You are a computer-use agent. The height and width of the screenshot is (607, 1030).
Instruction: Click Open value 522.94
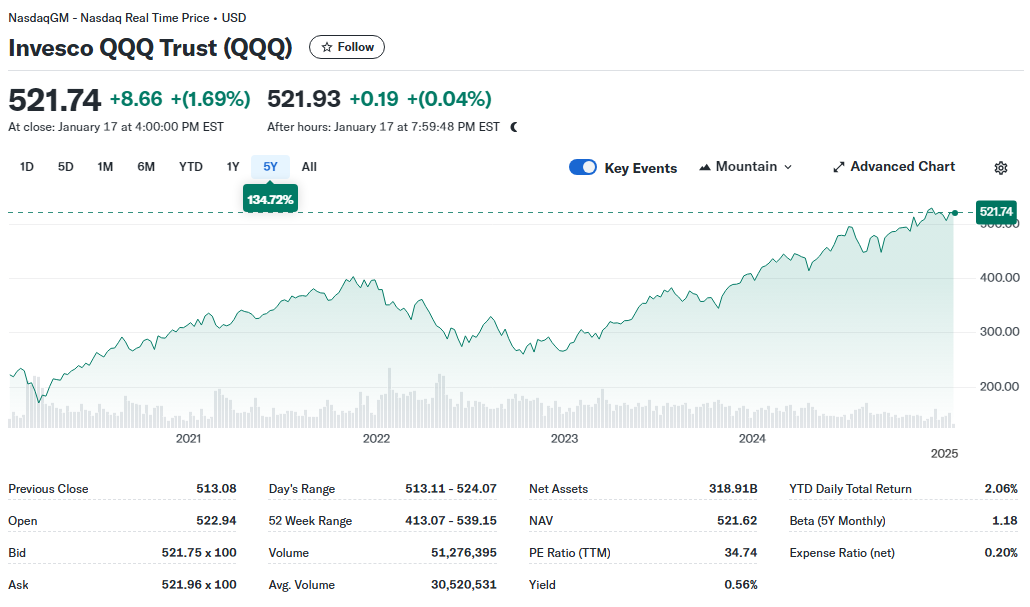click(216, 521)
